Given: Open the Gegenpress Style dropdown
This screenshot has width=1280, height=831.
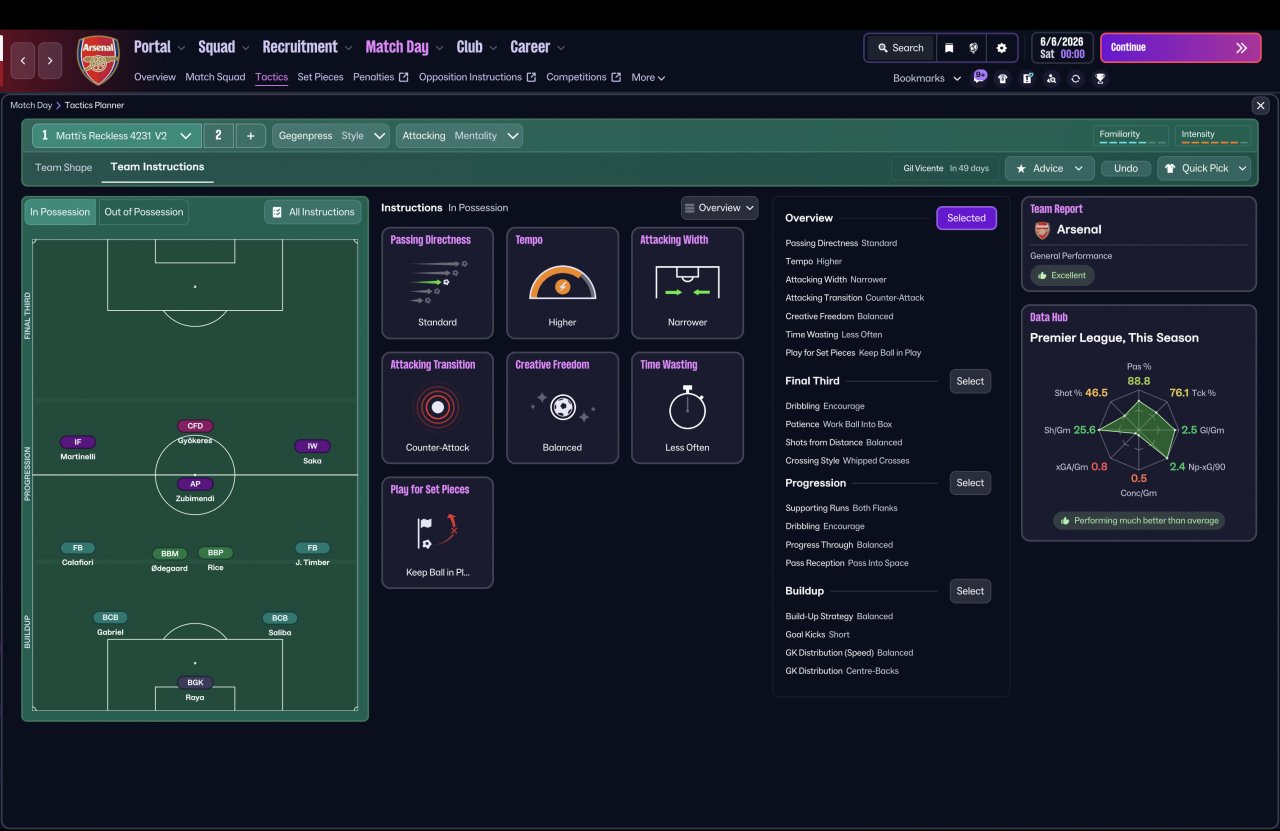Looking at the screenshot, I should point(331,136).
